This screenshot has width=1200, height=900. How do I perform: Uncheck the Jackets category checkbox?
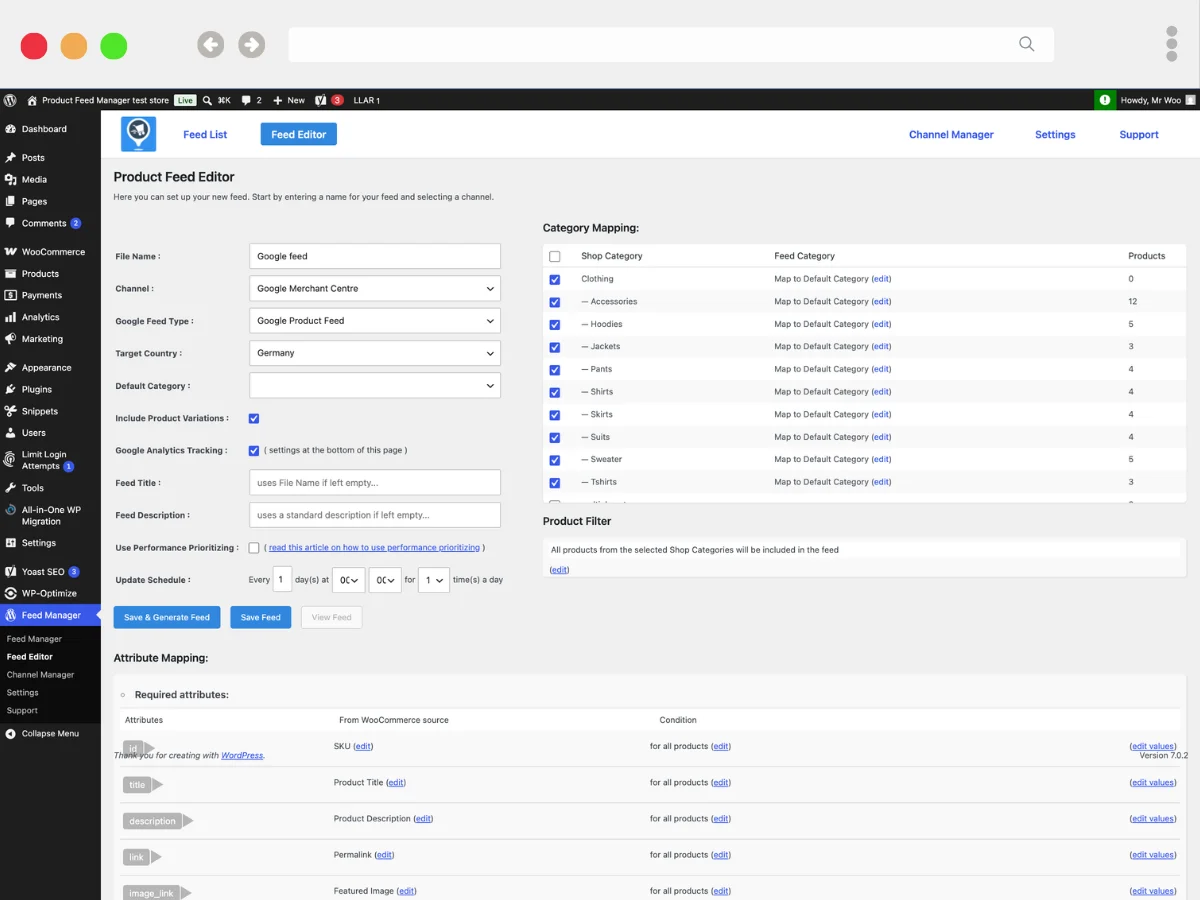tap(555, 347)
